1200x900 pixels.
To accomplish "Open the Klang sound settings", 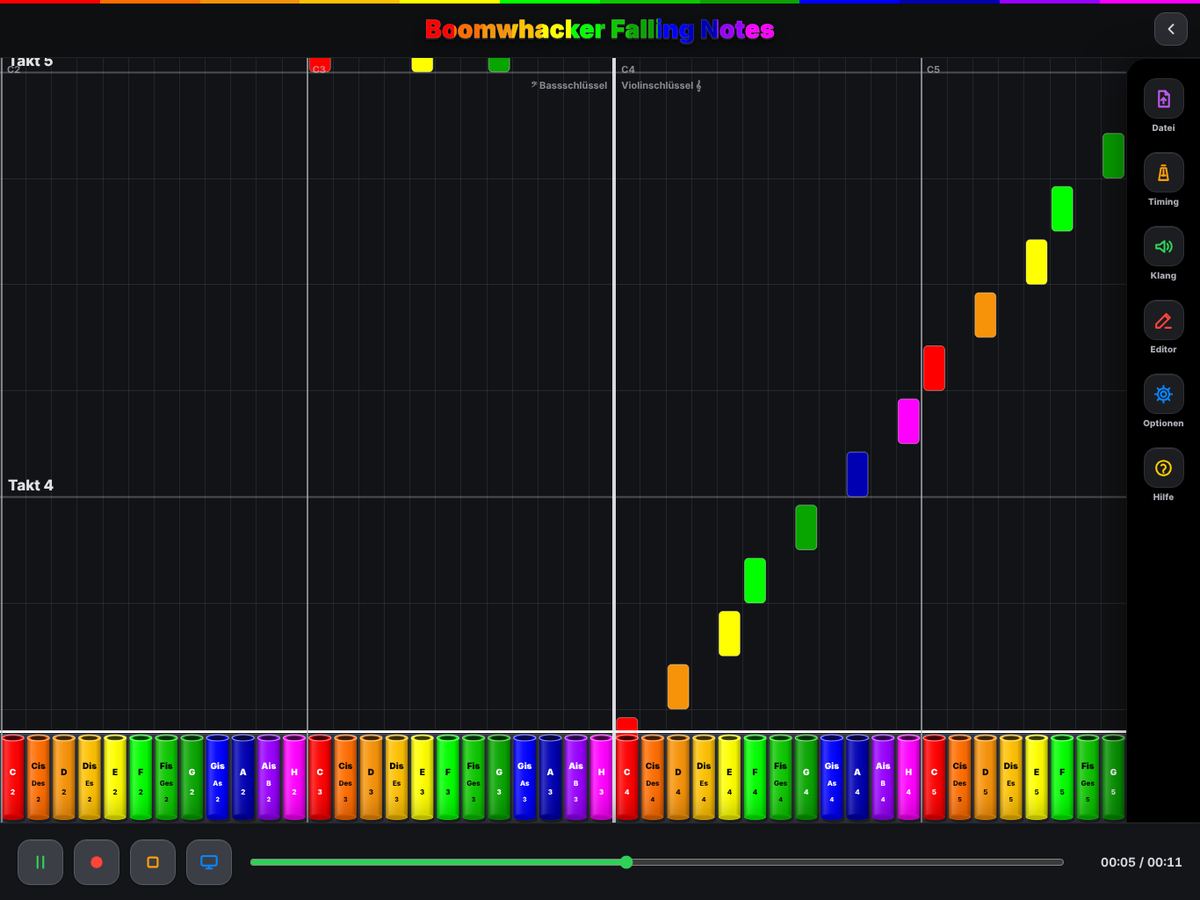I will point(1163,247).
